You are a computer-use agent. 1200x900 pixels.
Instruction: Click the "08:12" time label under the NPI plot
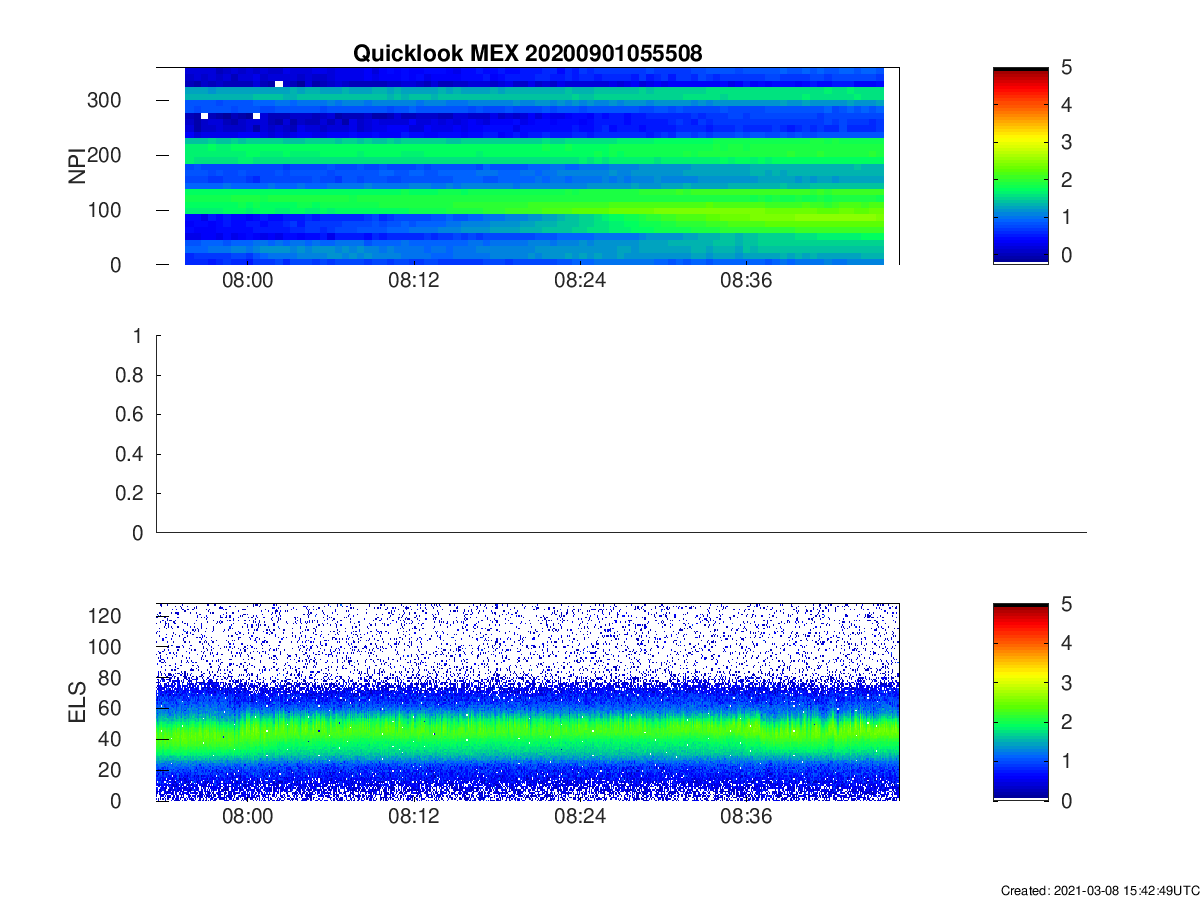click(414, 281)
